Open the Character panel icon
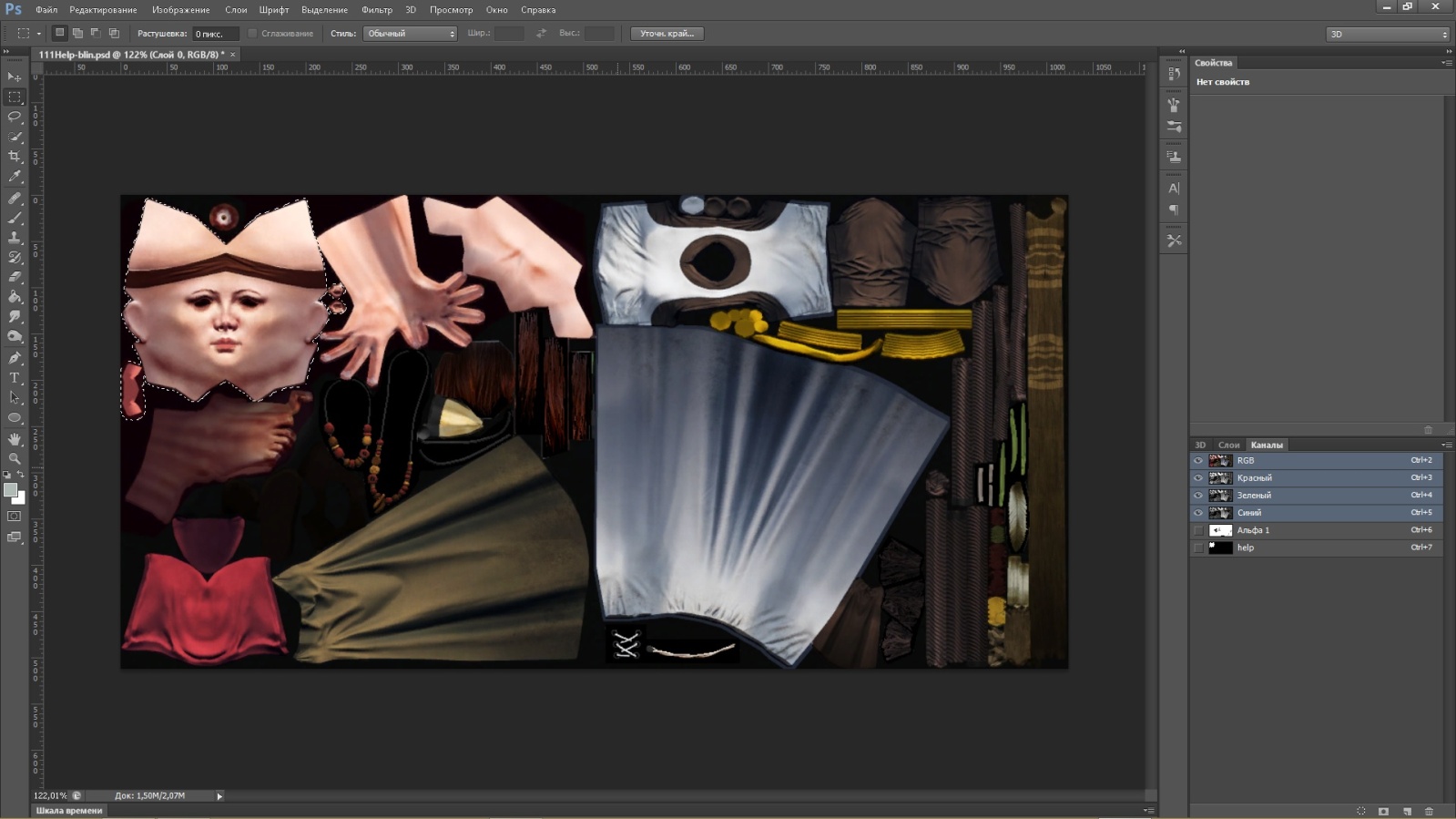 (x=1174, y=189)
